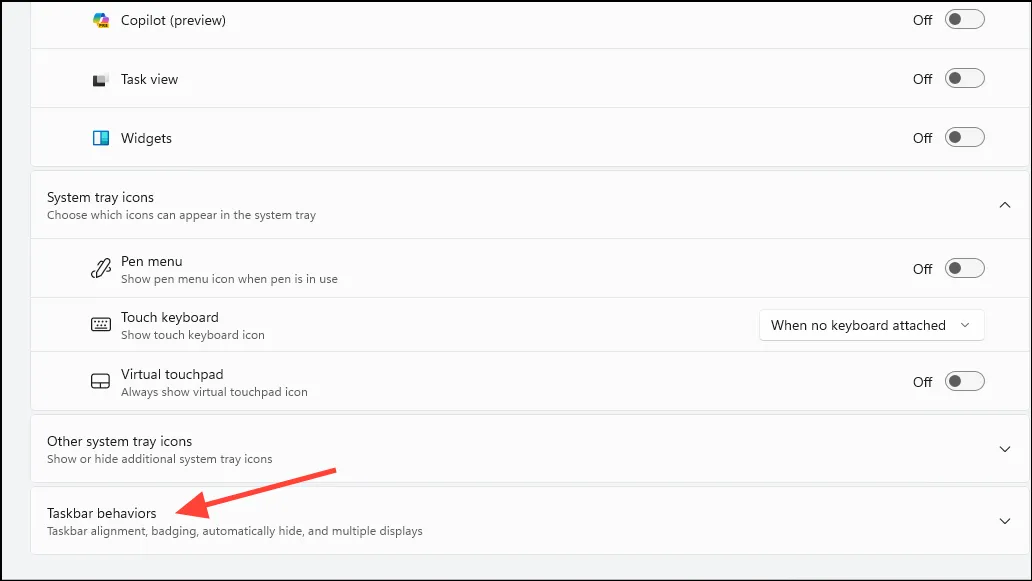Click the Other system tray icons heading

(x=119, y=442)
